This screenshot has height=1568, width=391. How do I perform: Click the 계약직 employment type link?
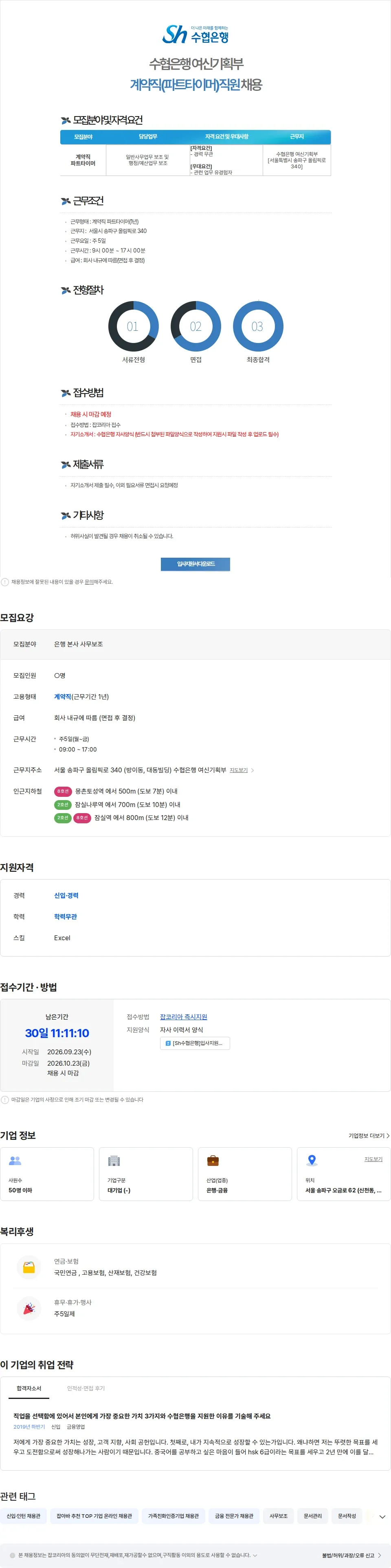pyautogui.click(x=63, y=696)
